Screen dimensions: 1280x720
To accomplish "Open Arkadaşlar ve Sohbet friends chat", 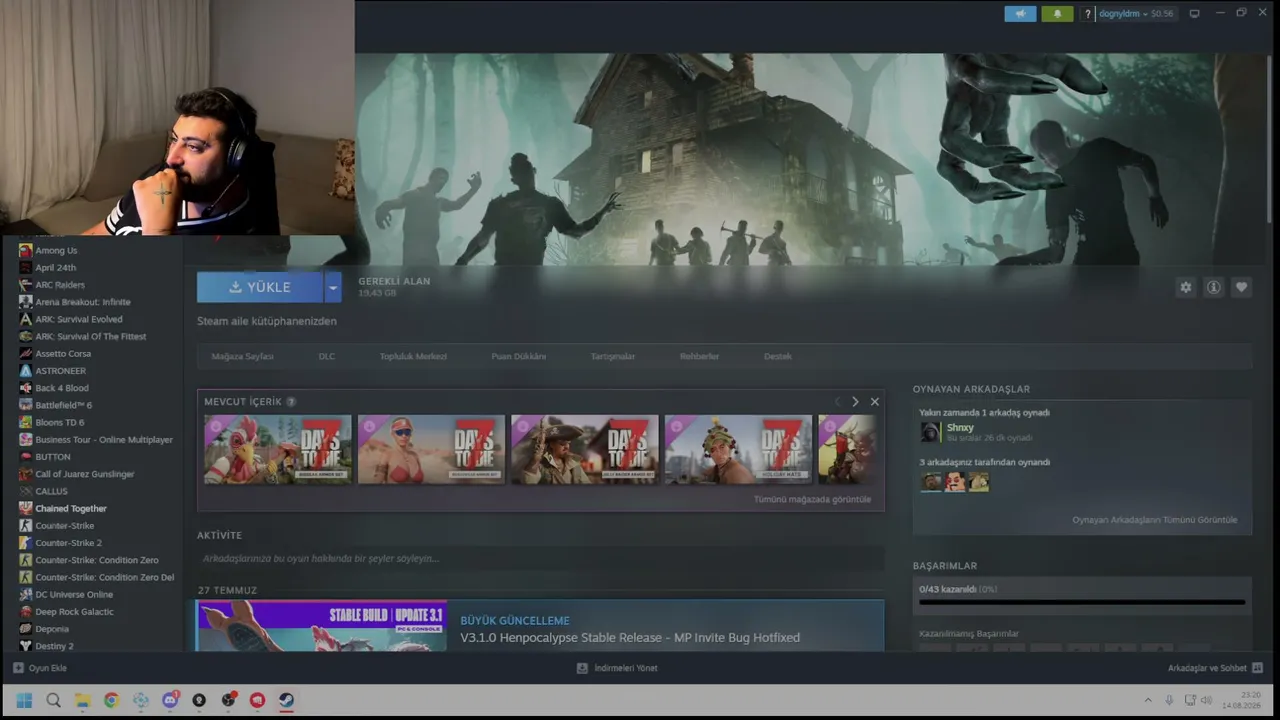I will tap(1215, 668).
